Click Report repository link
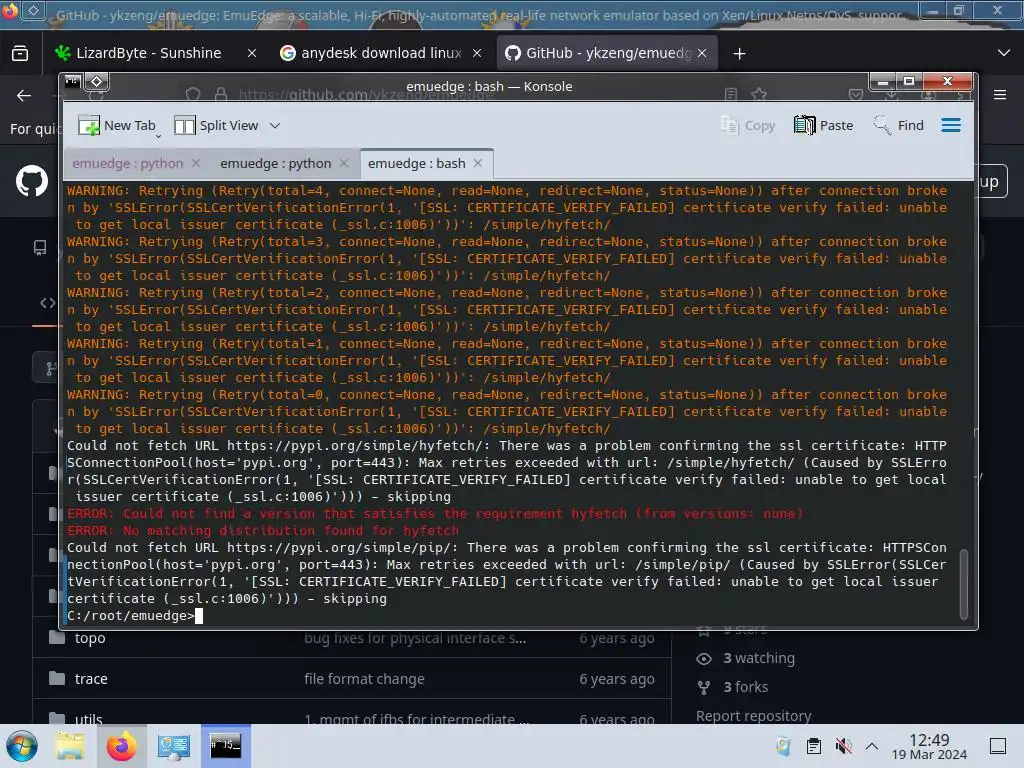Image resolution: width=1024 pixels, height=768 pixels. tap(753, 716)
